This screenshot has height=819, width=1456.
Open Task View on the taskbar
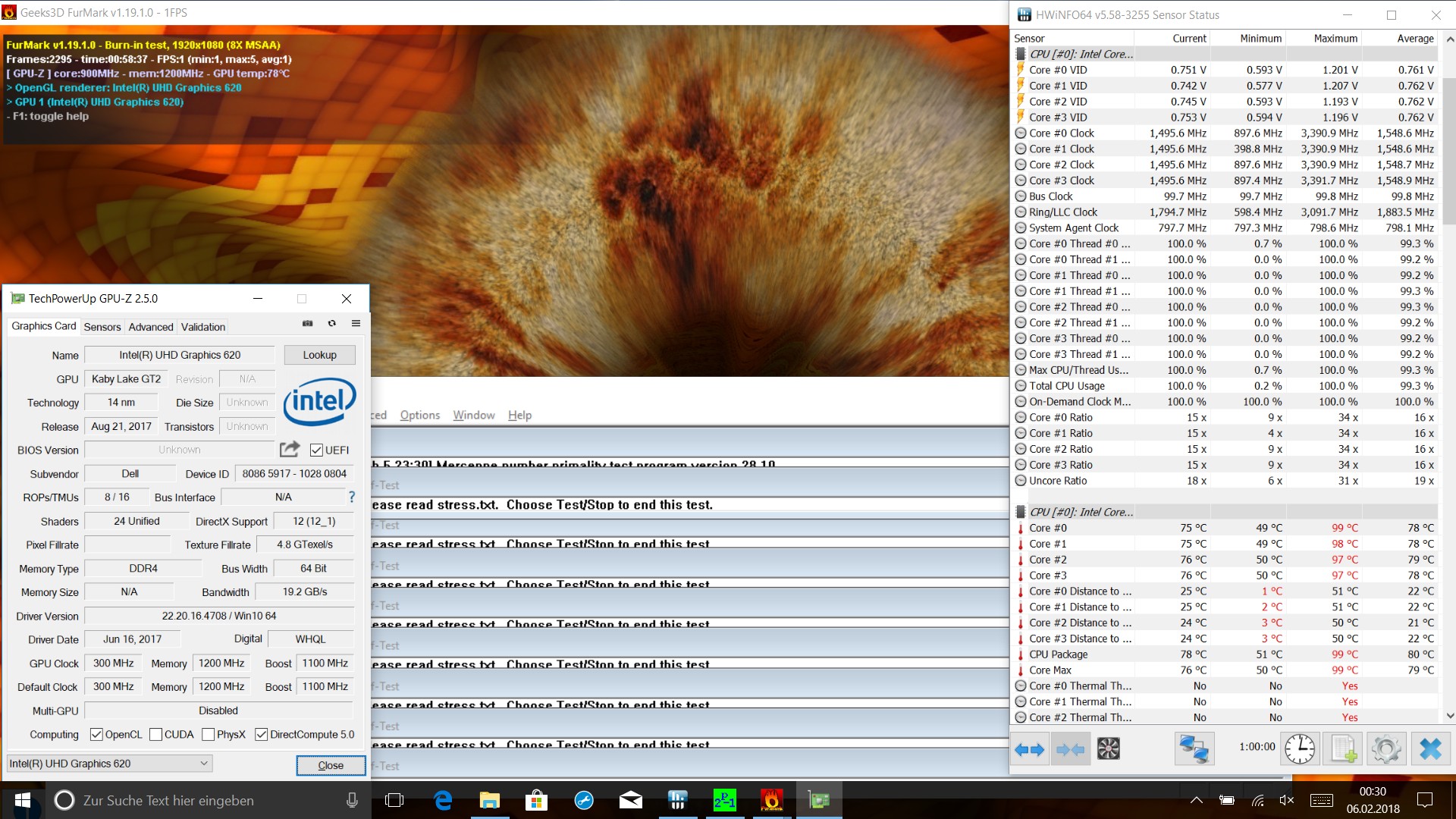coord(394,800)
